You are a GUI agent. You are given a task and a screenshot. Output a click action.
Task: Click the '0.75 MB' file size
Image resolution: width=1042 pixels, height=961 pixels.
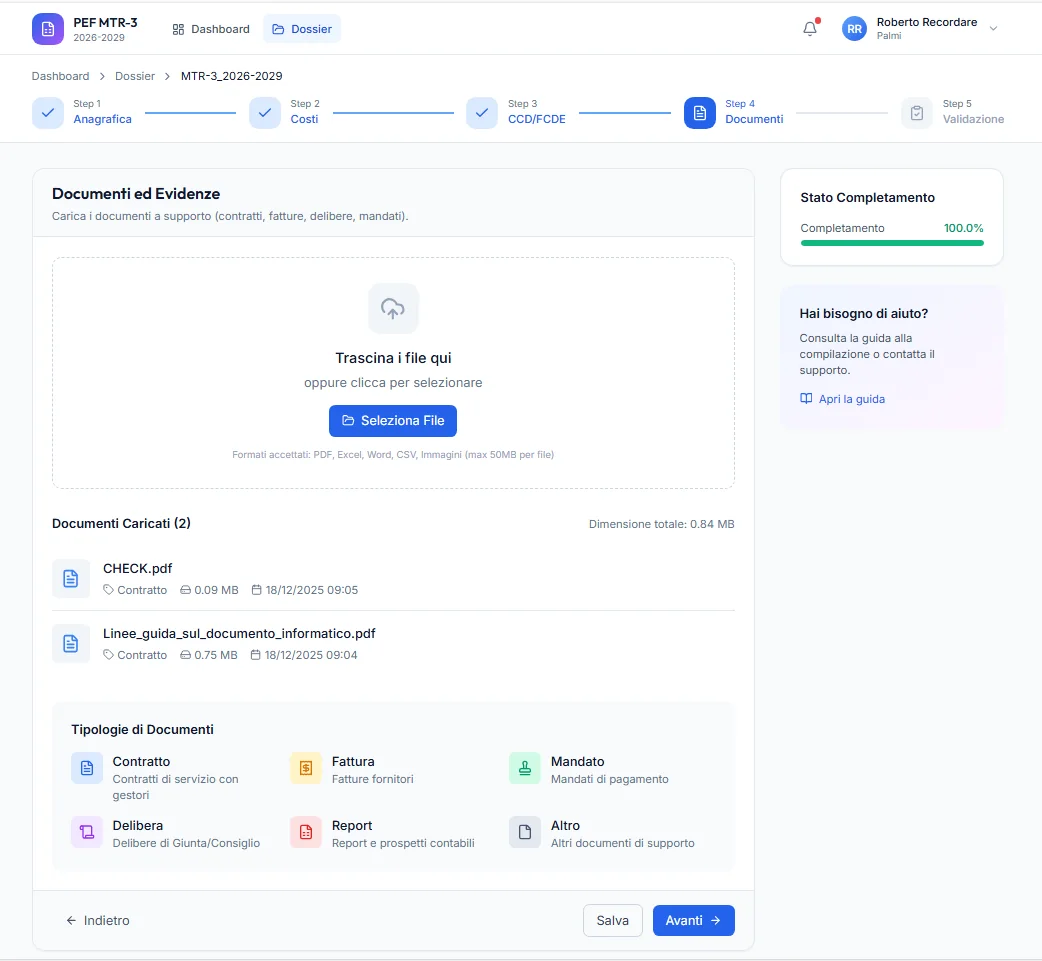216,655
